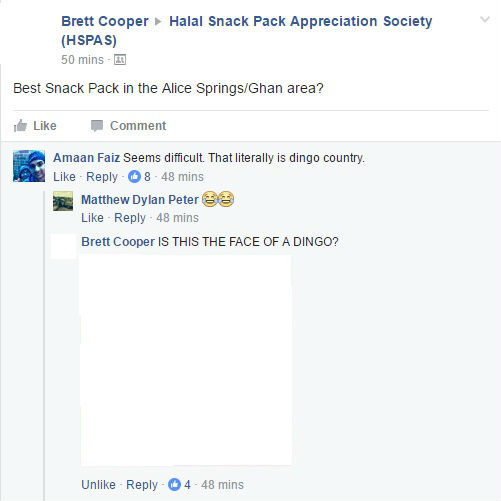The image size is (501, 501).
Task: Open Matthew Dylan Peter's avatar thumbnail
Action: tap(63, 201)
